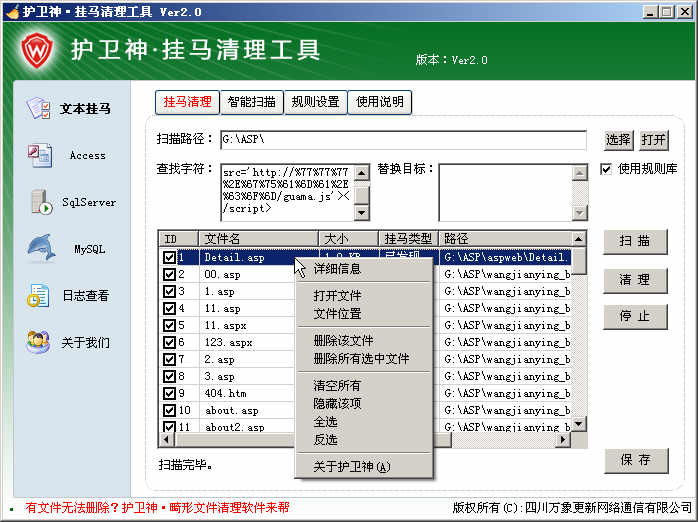Open the 日志查看 log icon
This screenshot has height=522, width=698.
click(x=38, y=295)
